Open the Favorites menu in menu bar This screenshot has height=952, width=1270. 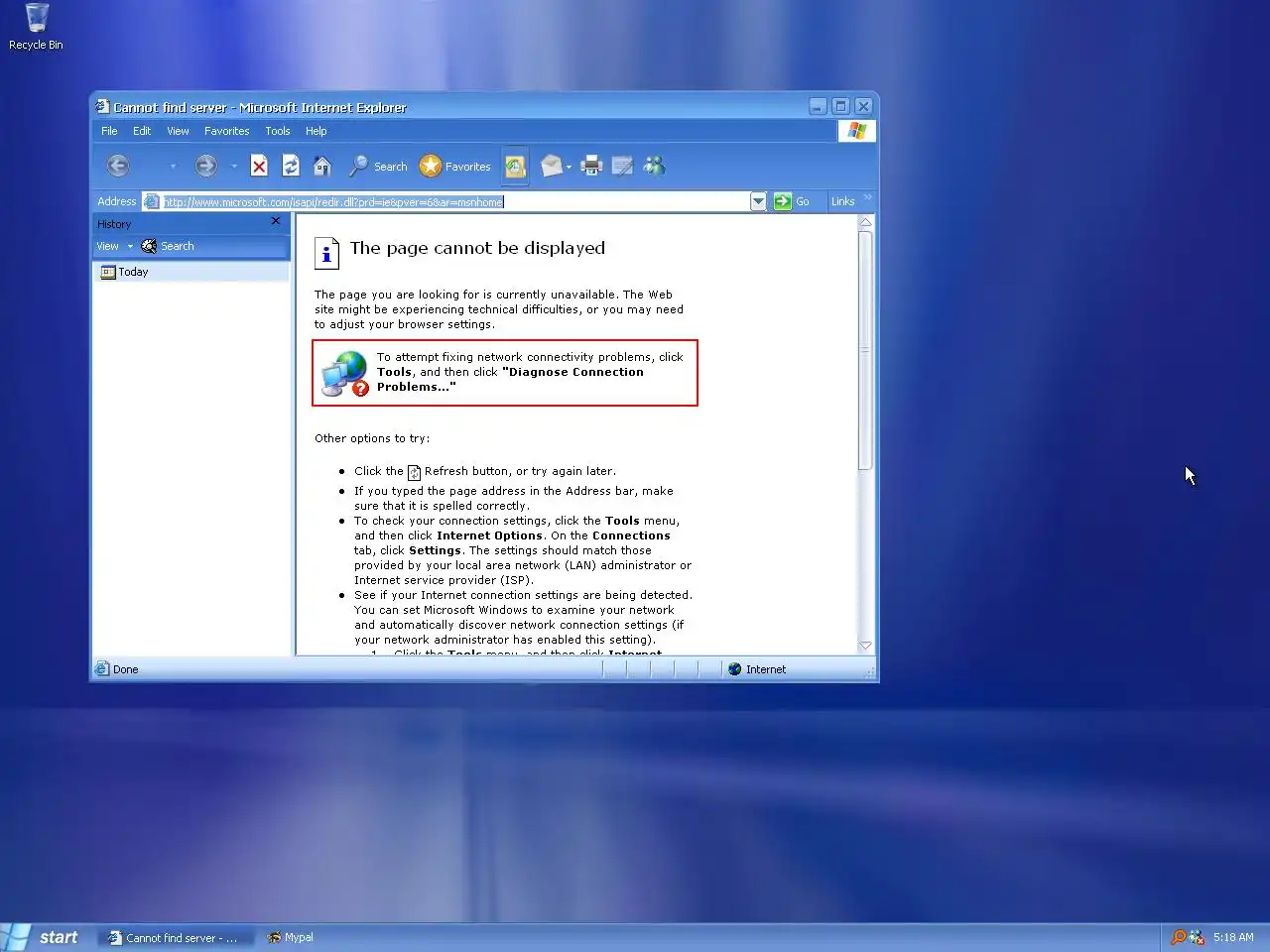[x=227, y=131]
